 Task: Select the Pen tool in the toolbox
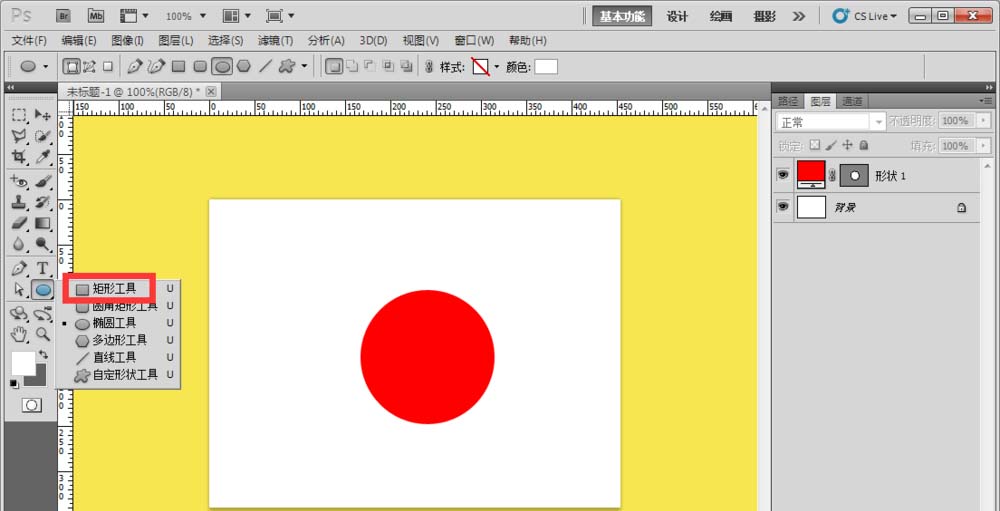(19, 268)
